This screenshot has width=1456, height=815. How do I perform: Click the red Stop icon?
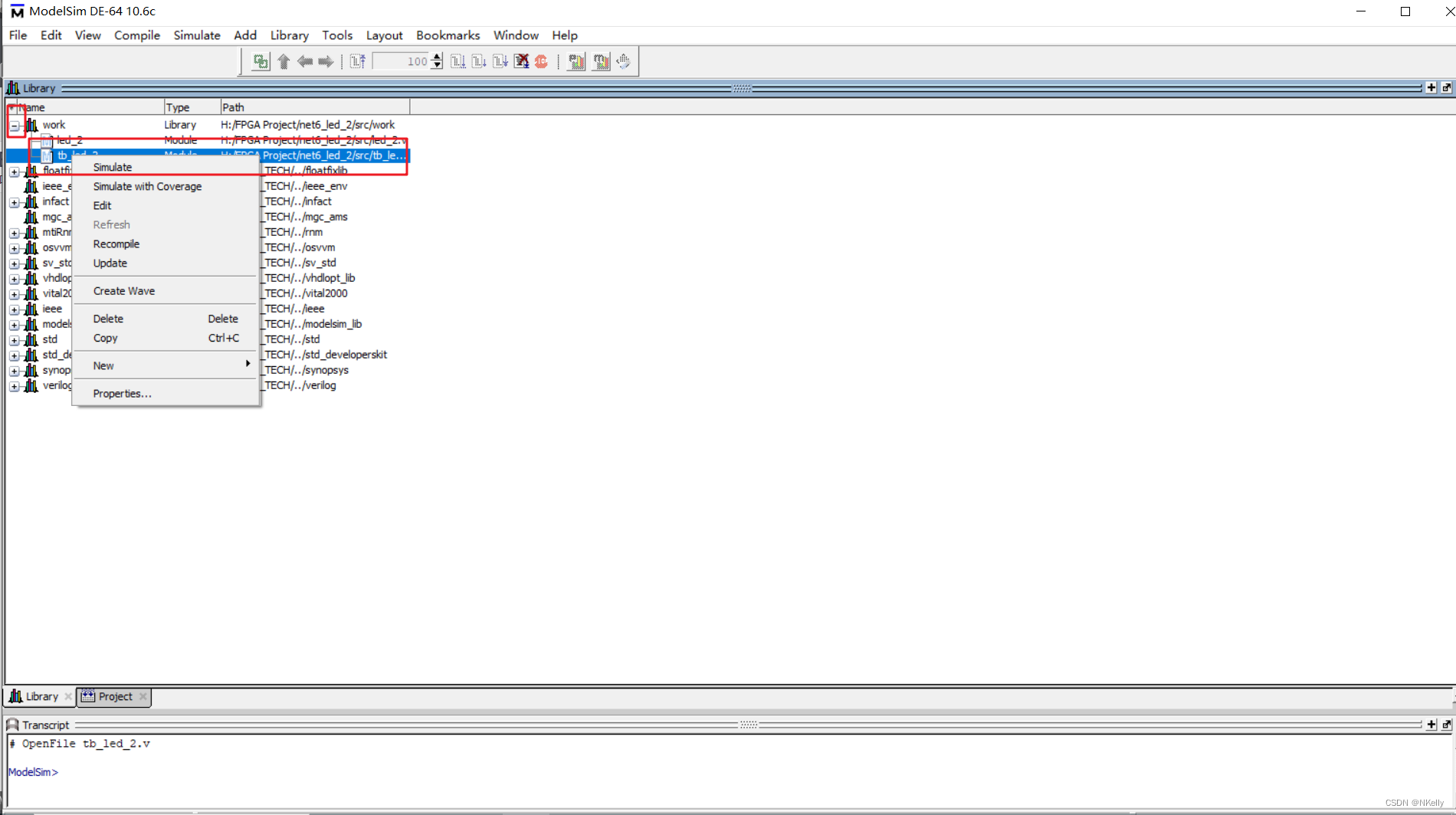coord(541,61)
